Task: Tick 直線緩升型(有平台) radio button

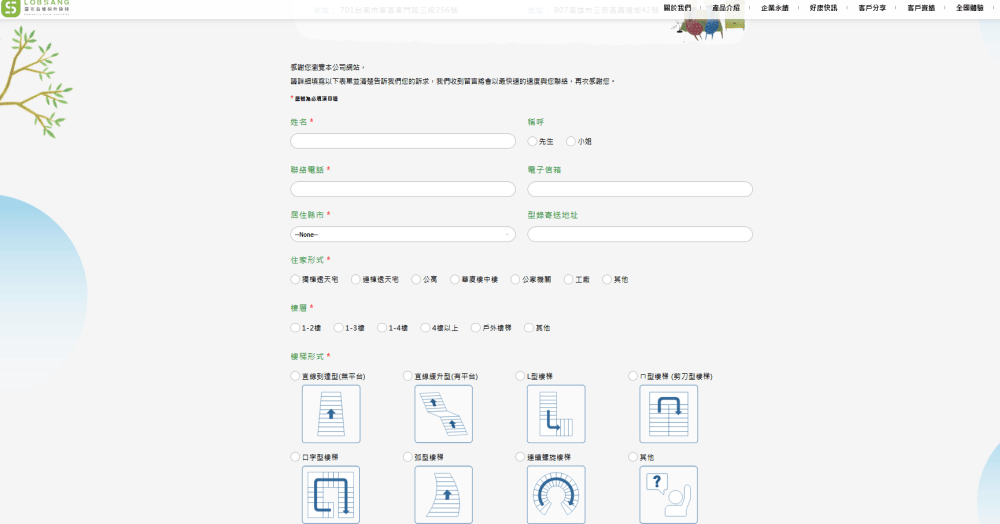Action: (x=408, y=376)
